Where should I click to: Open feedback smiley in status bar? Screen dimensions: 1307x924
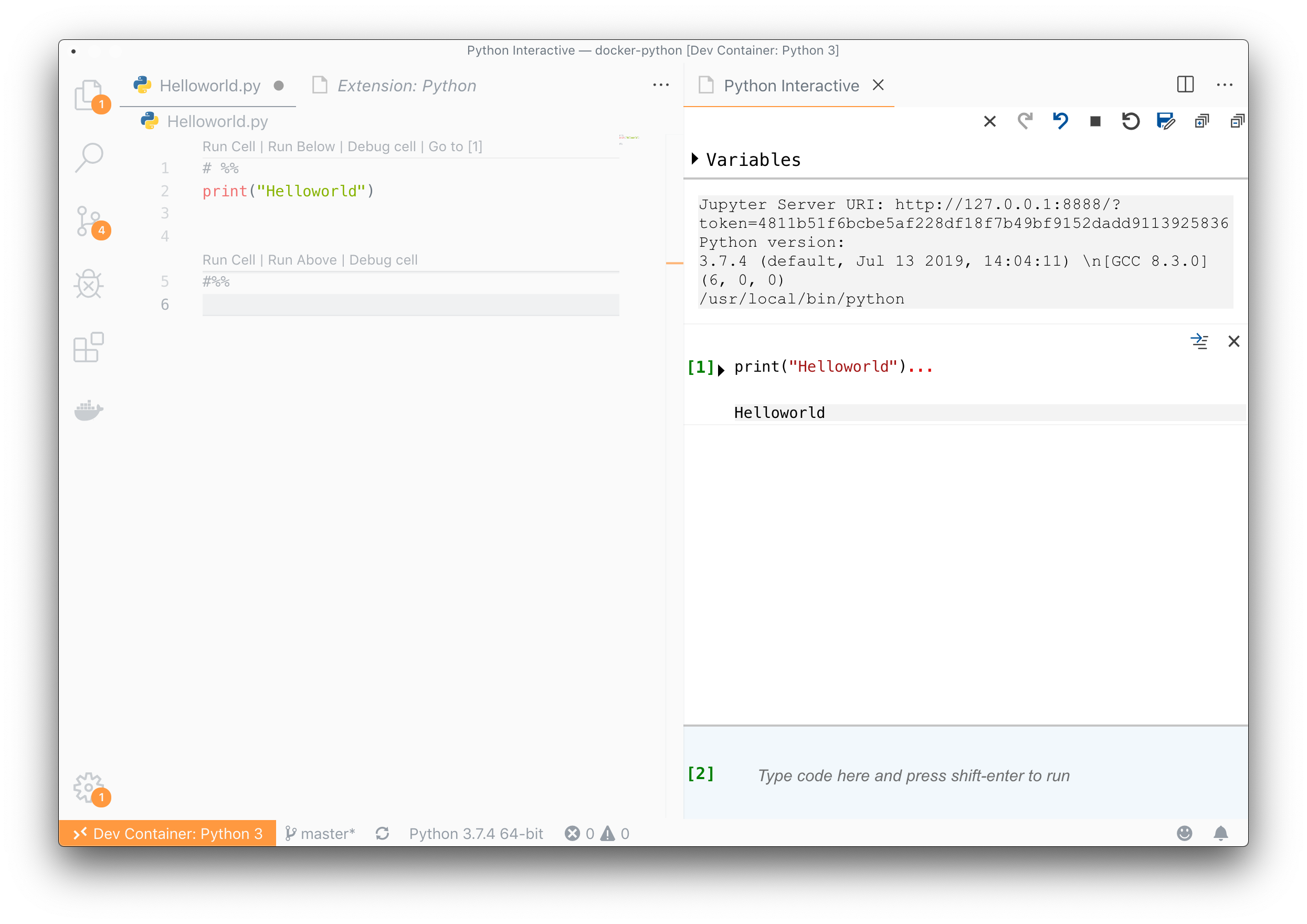pyautogui.click(x=1184, y=833)
